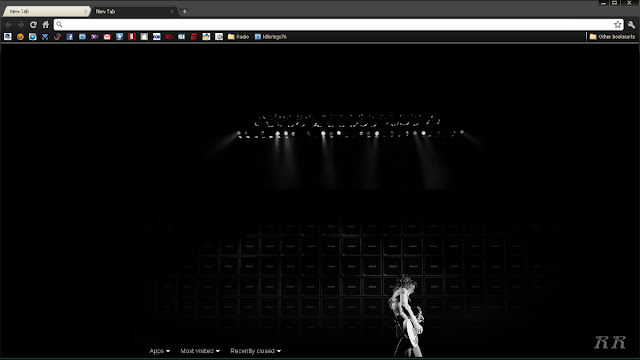Click the address bar field
This screenshot has height=360, width=640.
pyautogui.click(x=338, y=24)
